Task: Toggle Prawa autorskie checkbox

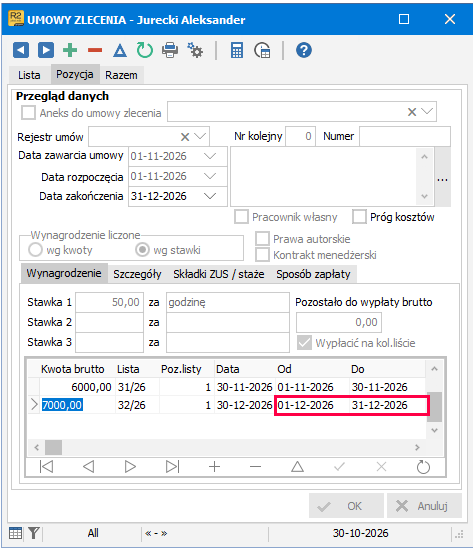Action: coord(262,239)
